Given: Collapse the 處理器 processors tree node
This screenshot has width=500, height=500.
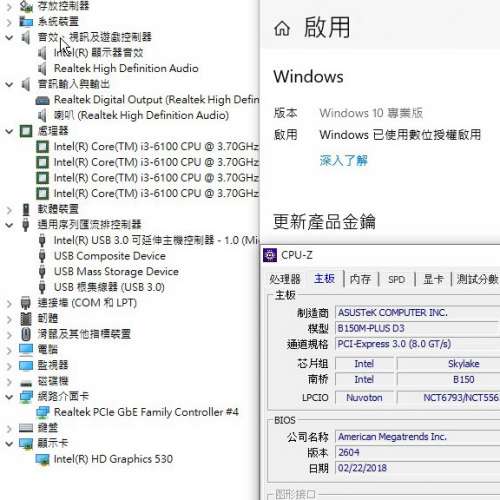Looking at the screenshot, I should click(x=9, y=131).
